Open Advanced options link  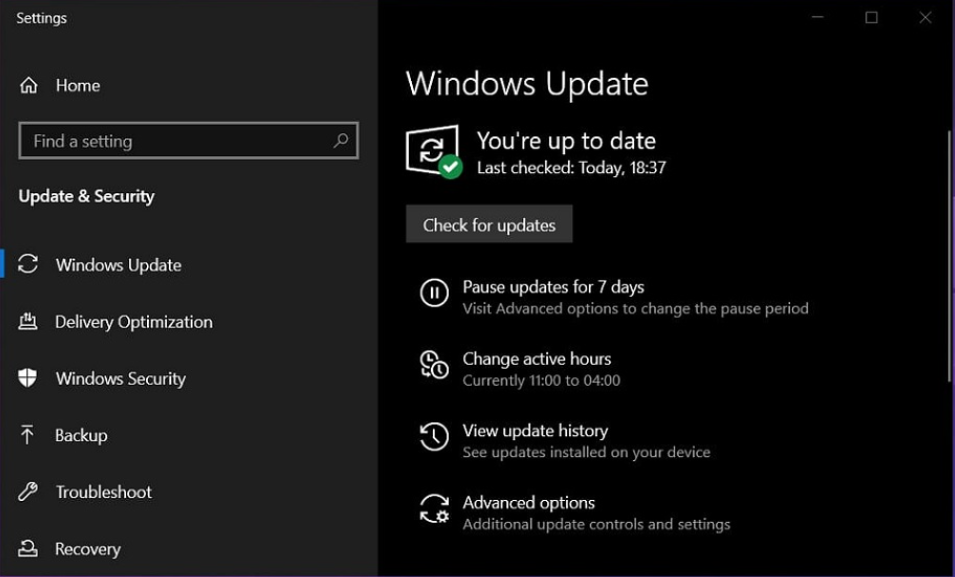(x=529, y=503)
